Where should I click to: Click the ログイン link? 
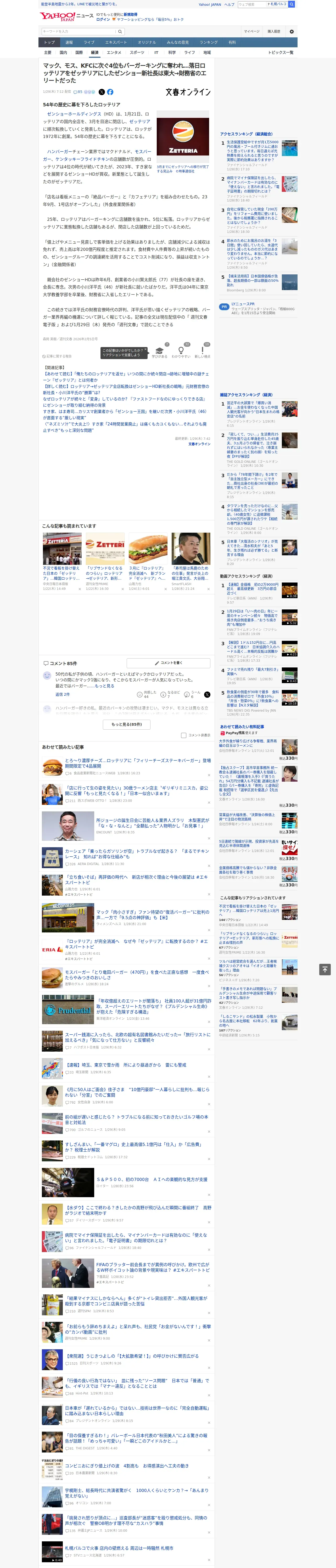(x=103, y=20)
